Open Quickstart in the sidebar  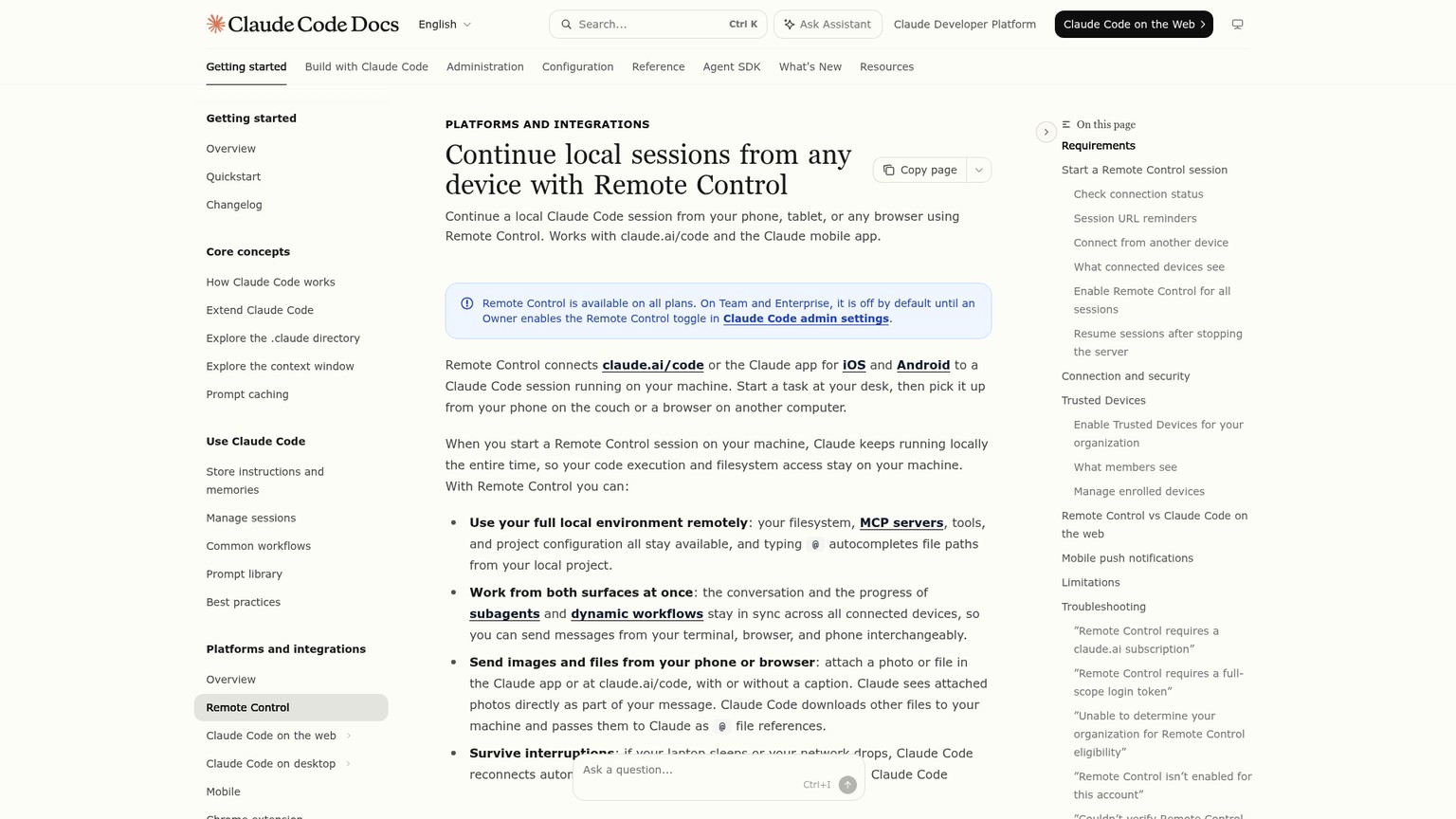pyautogui.click(x=233, y=177)
